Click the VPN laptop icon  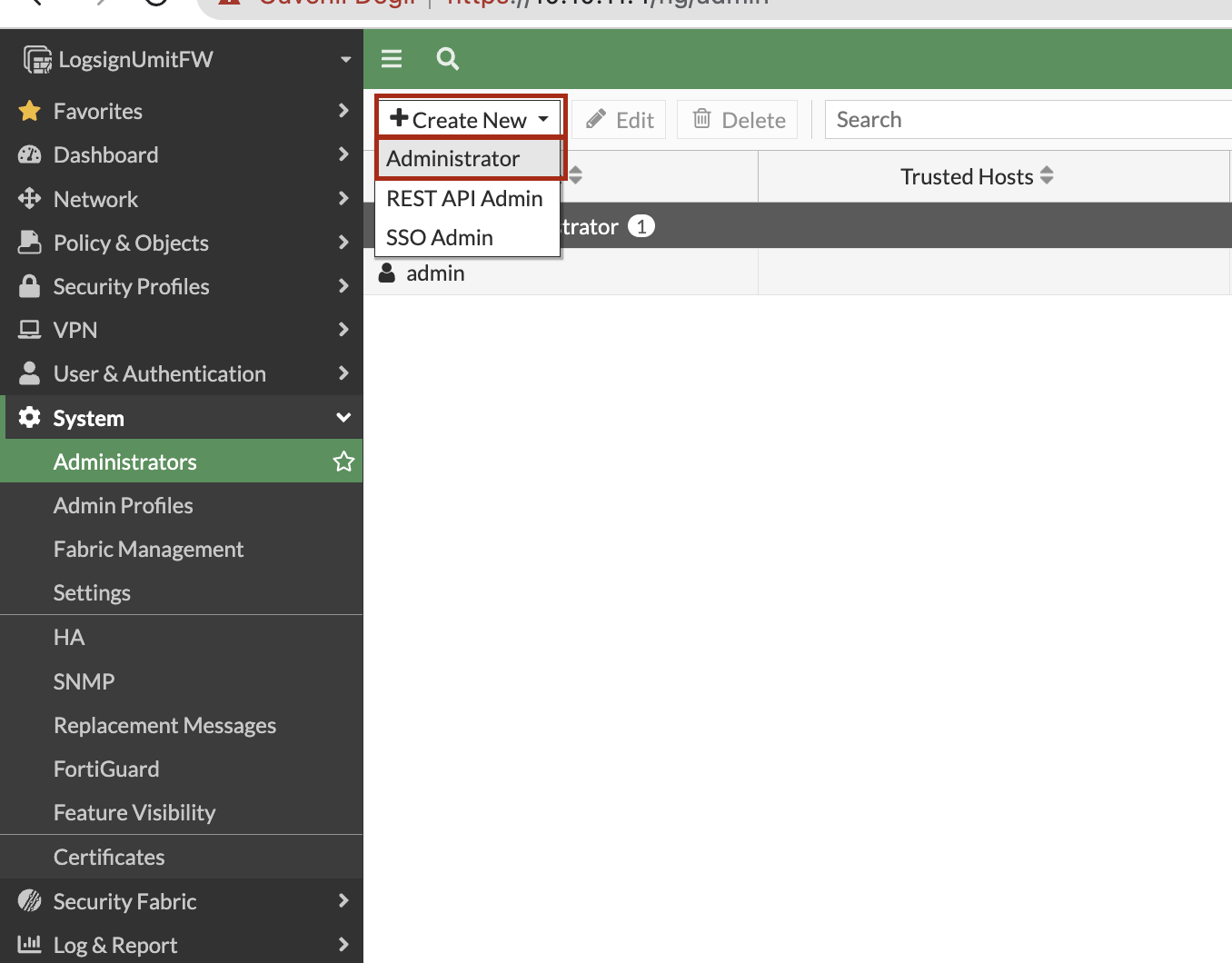click(x=30, y=330)
